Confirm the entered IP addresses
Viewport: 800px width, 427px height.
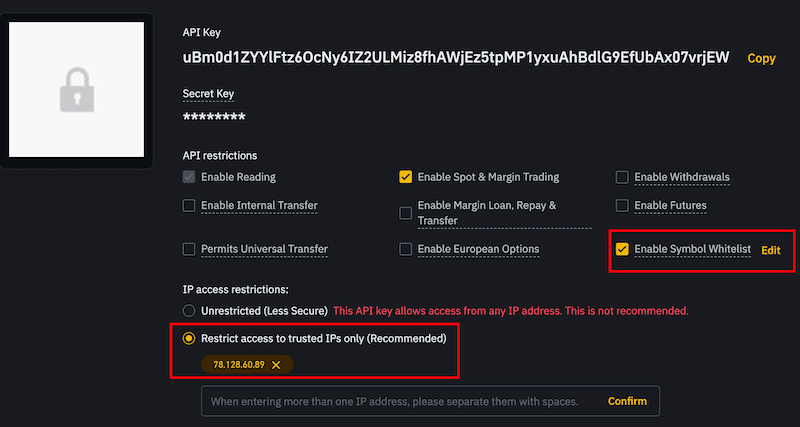click(x=627, y=401)
